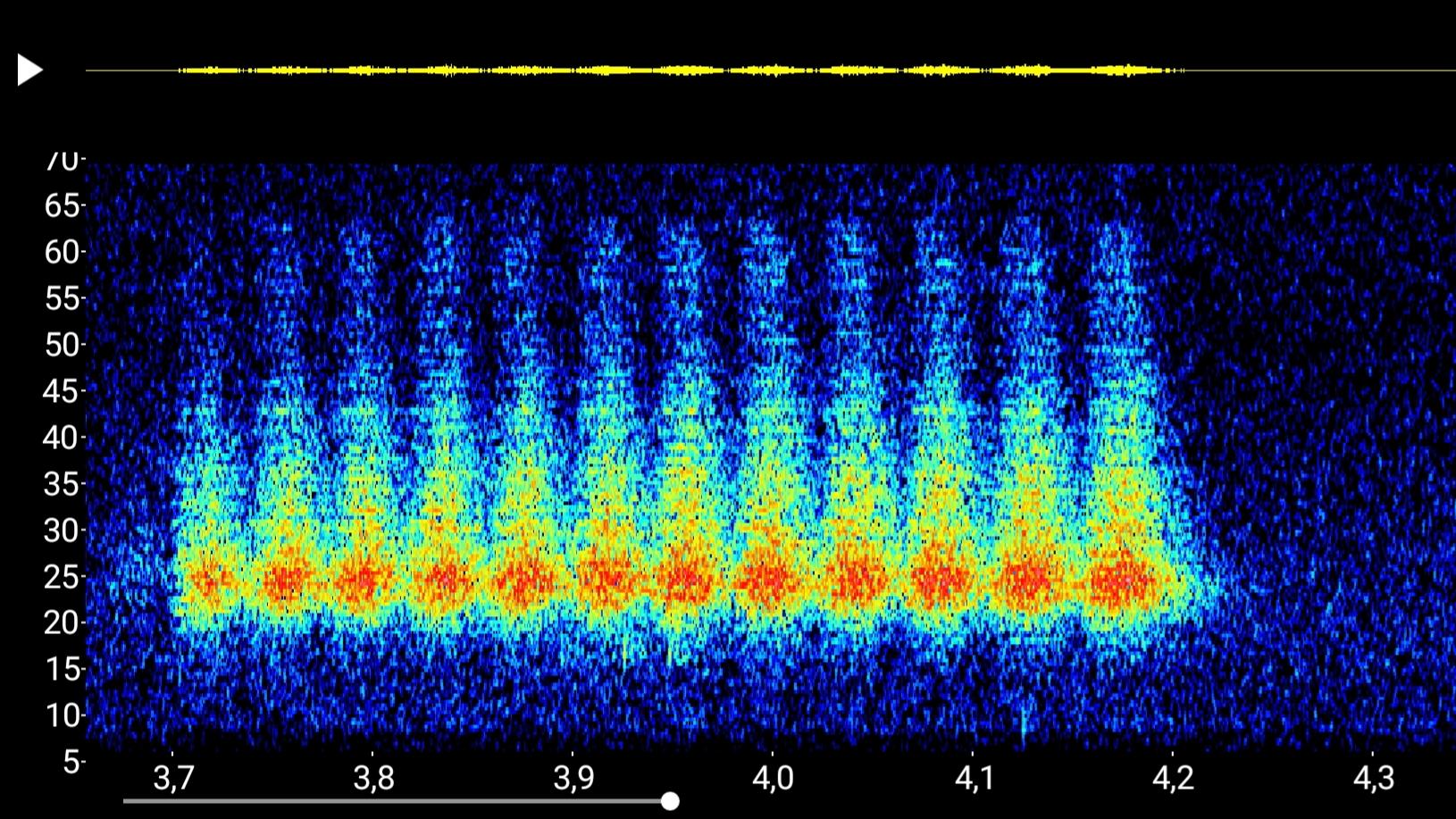Click the 5 frequency axis label
Image resolution: width=1456 pixels, height=819 pixels.
click(71, 762)
